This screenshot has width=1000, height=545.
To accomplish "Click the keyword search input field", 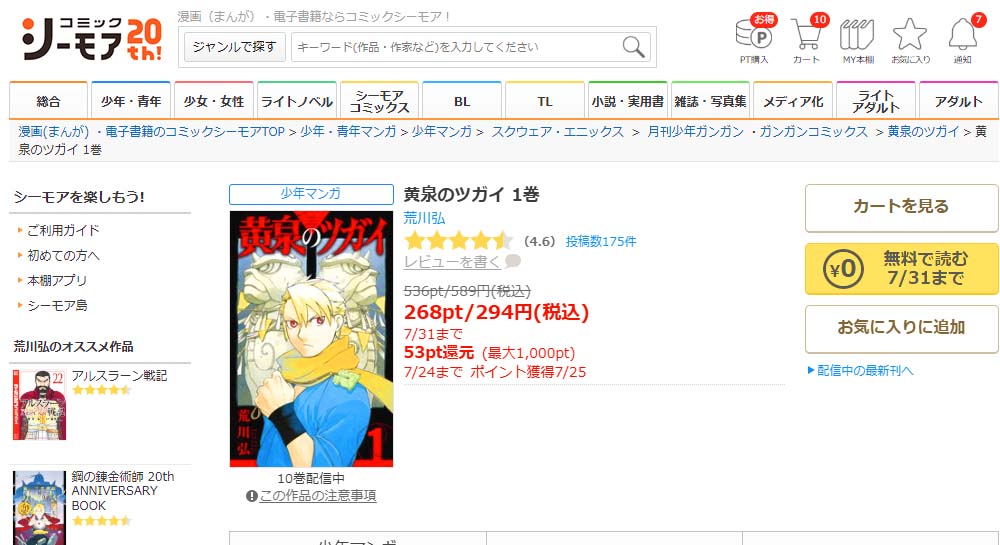I will pyautogui.click(x=456, y=47).
